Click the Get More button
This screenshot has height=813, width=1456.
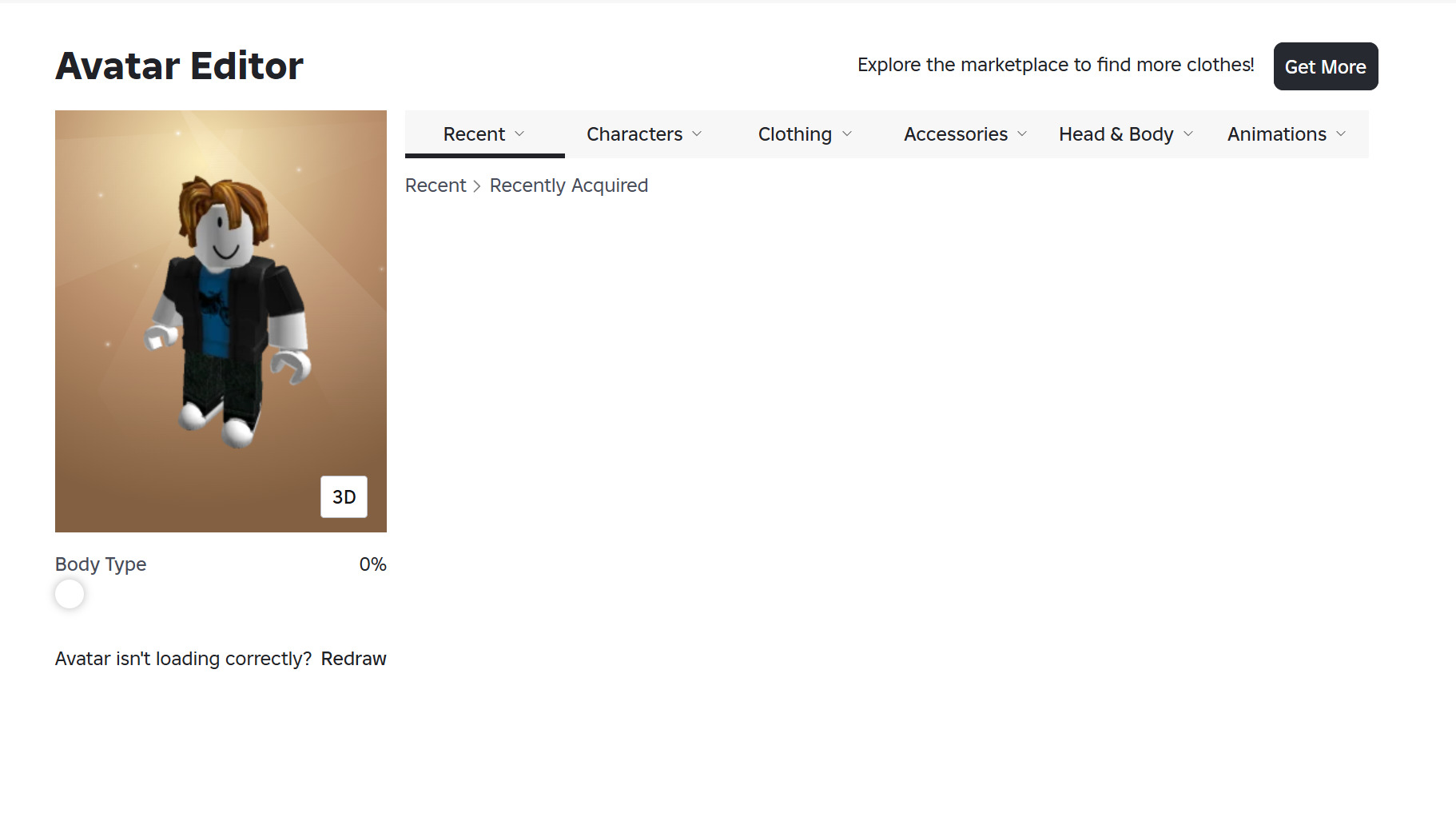pos(1326,66)
